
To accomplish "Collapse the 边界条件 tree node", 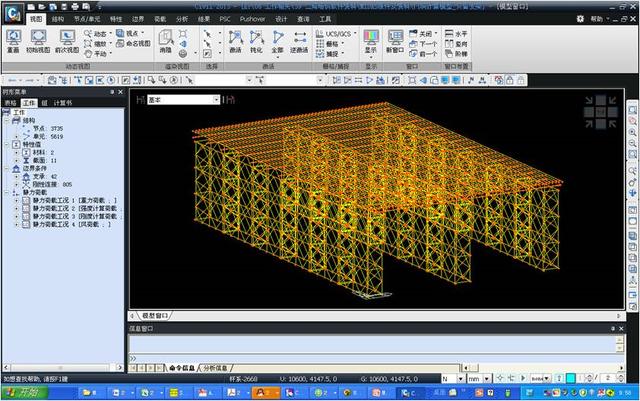I will pos(7,168).
